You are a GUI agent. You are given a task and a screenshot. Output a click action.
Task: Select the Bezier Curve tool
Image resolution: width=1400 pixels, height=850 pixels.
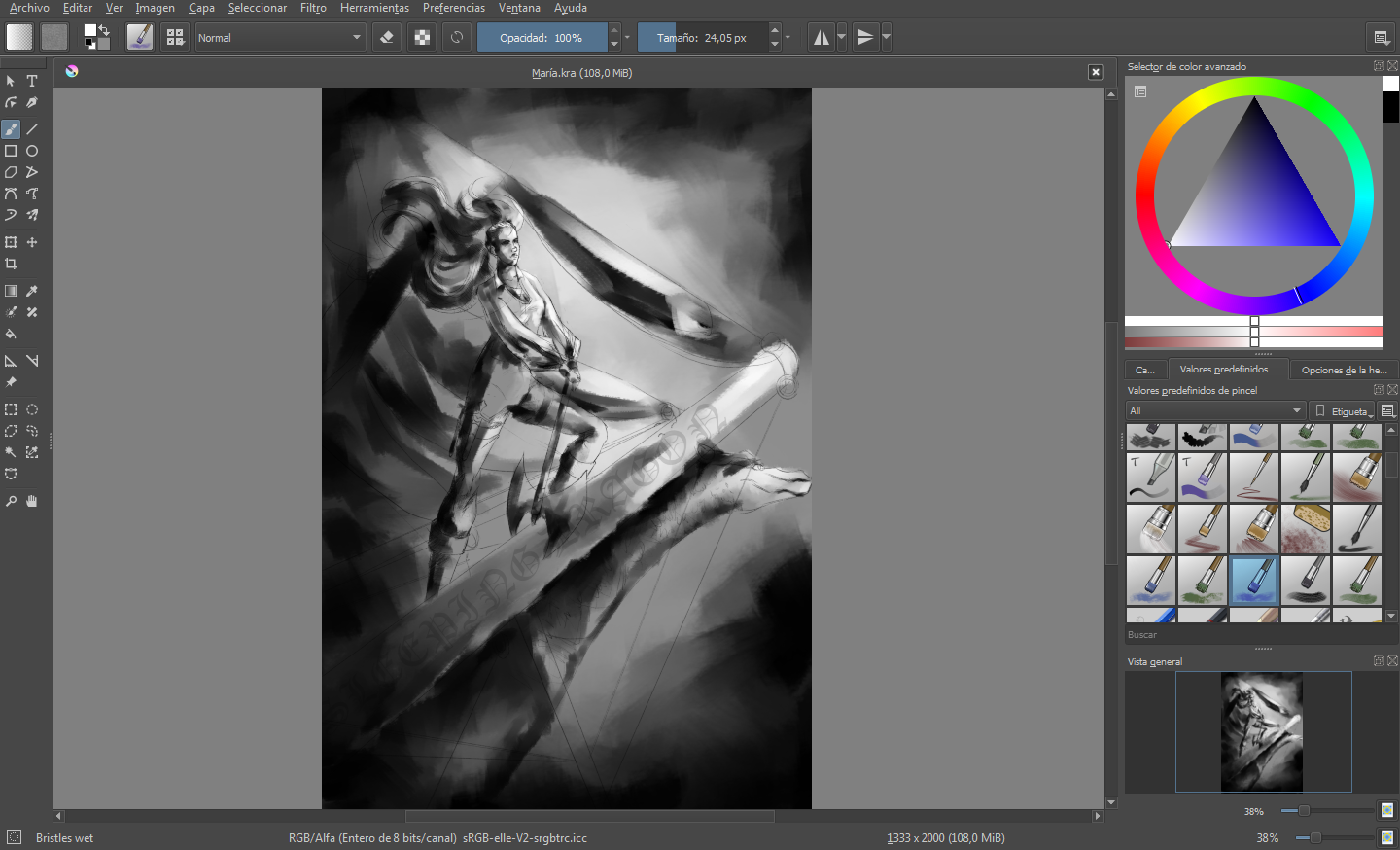point(11,194)
